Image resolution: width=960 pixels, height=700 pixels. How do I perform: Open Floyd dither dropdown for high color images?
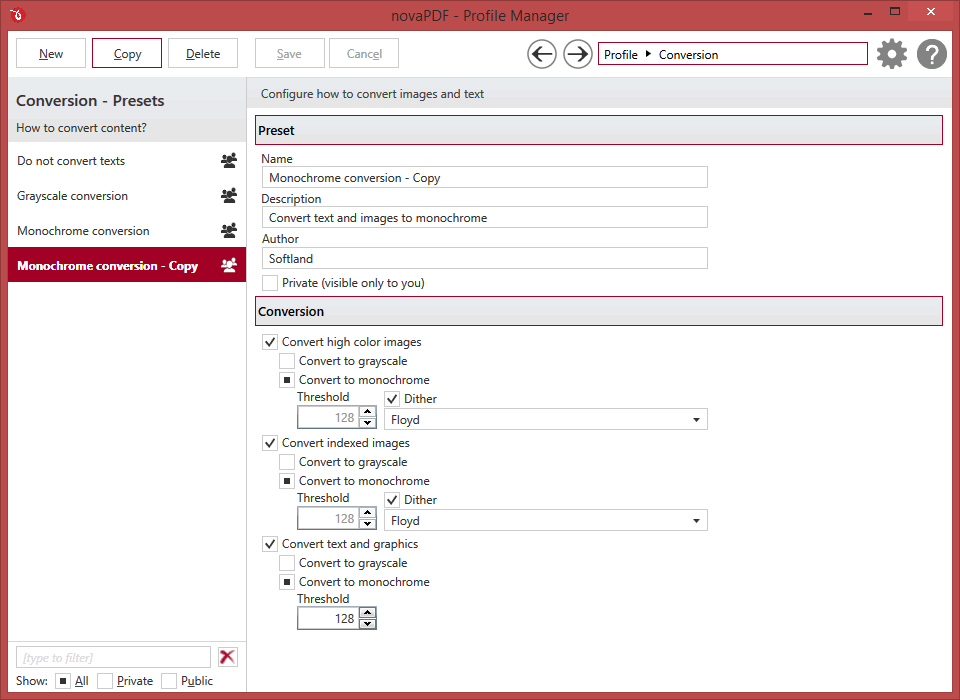click(546, 420)
